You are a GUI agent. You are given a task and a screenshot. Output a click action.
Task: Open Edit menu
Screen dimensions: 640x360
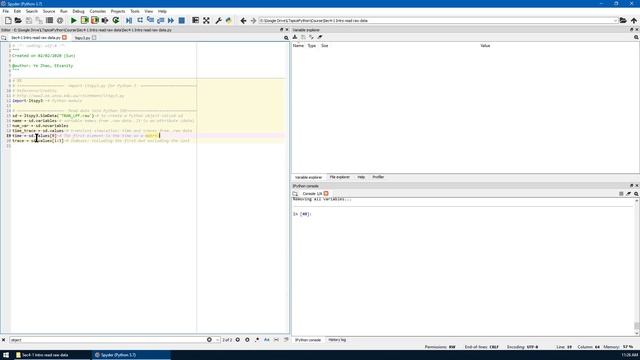(x=17, y=11)
